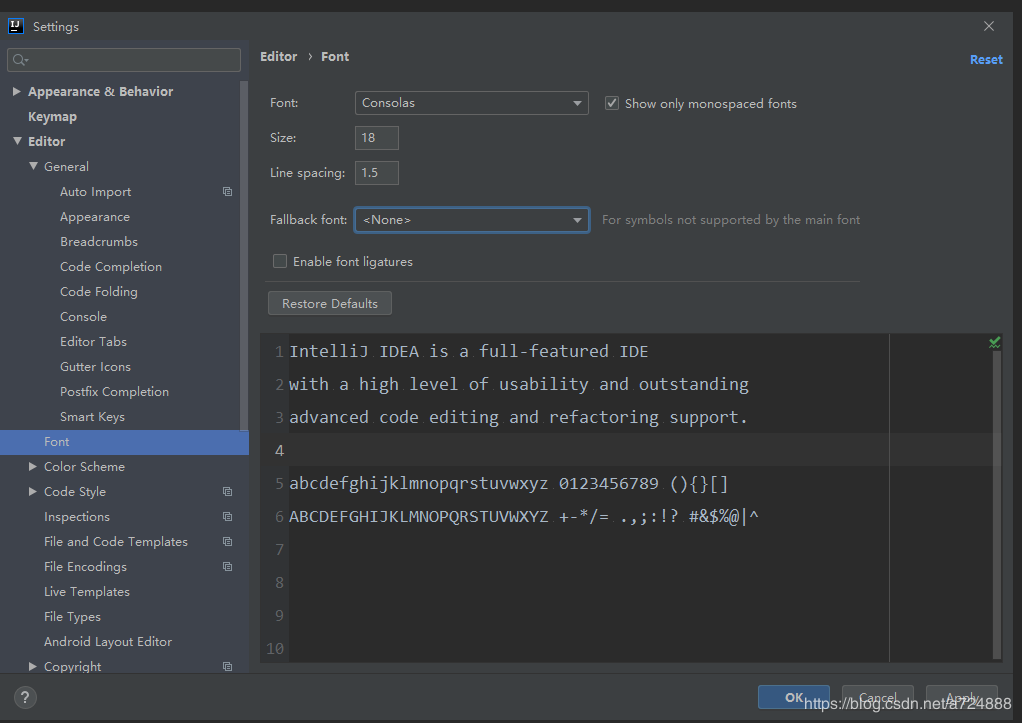
Task: Click the green inspection checkmark in preview
Action: (995, 342)
